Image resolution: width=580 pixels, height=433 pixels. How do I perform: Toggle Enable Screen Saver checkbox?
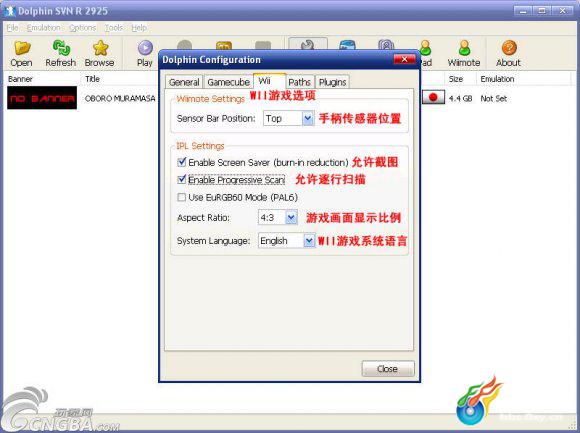pyautogui.click(x=182, y=162)
